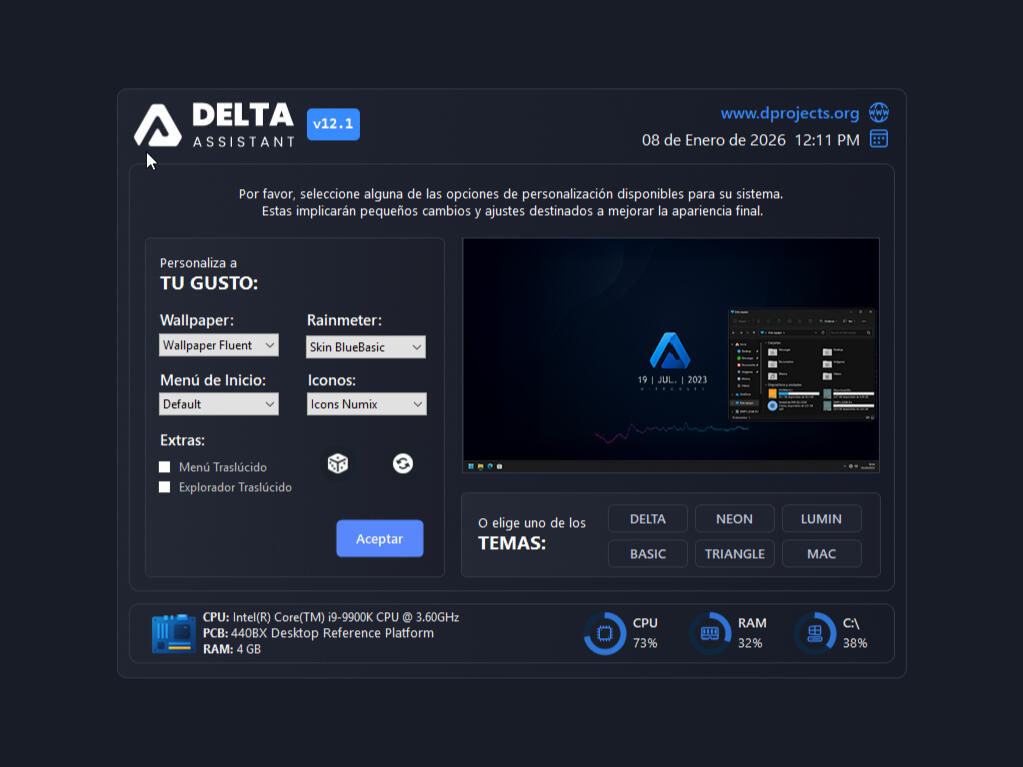Open the Menú de Inicio dropdown
The width and height of the screenshot is (1023, 767).
pos(219,404)
